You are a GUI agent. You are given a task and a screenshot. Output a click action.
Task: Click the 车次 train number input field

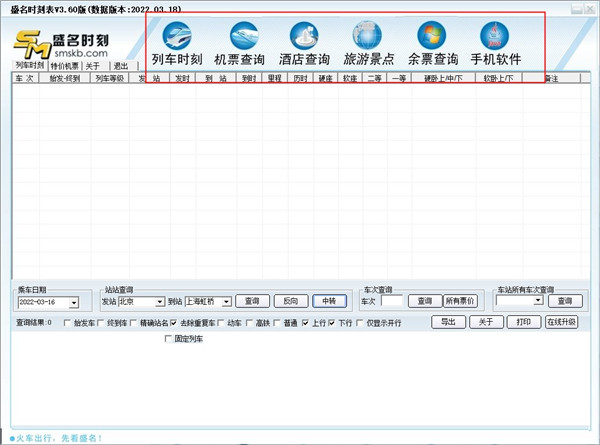(391, 301)
